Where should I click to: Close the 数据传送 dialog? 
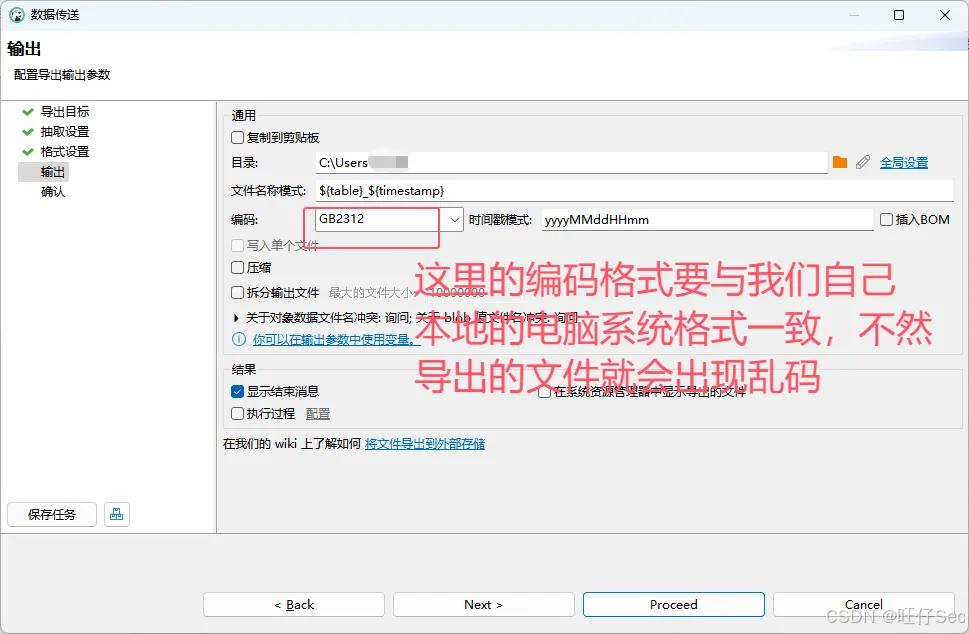click(945, 15)
